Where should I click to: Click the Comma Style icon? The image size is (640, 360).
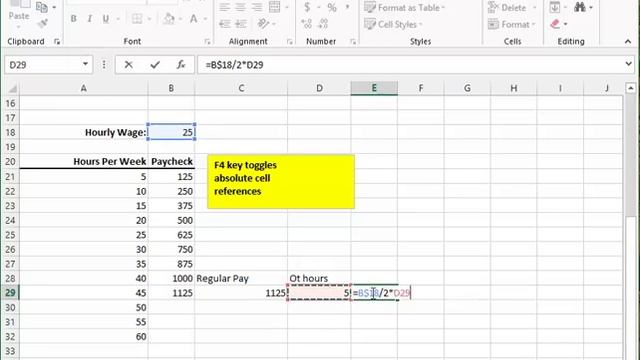(x=347, y=7)
